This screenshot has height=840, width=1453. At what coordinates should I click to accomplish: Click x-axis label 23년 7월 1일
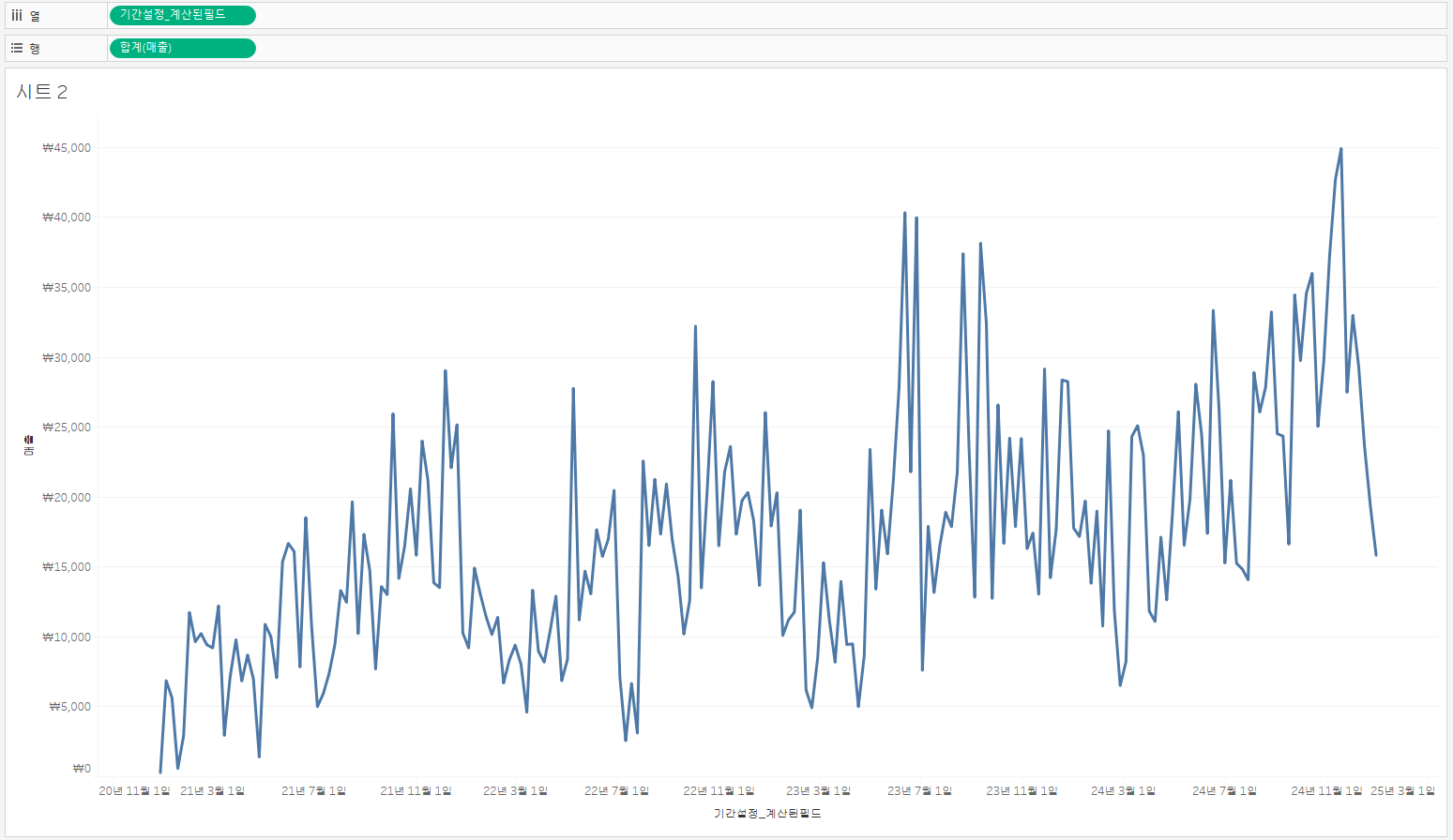[x=920, y=791]
